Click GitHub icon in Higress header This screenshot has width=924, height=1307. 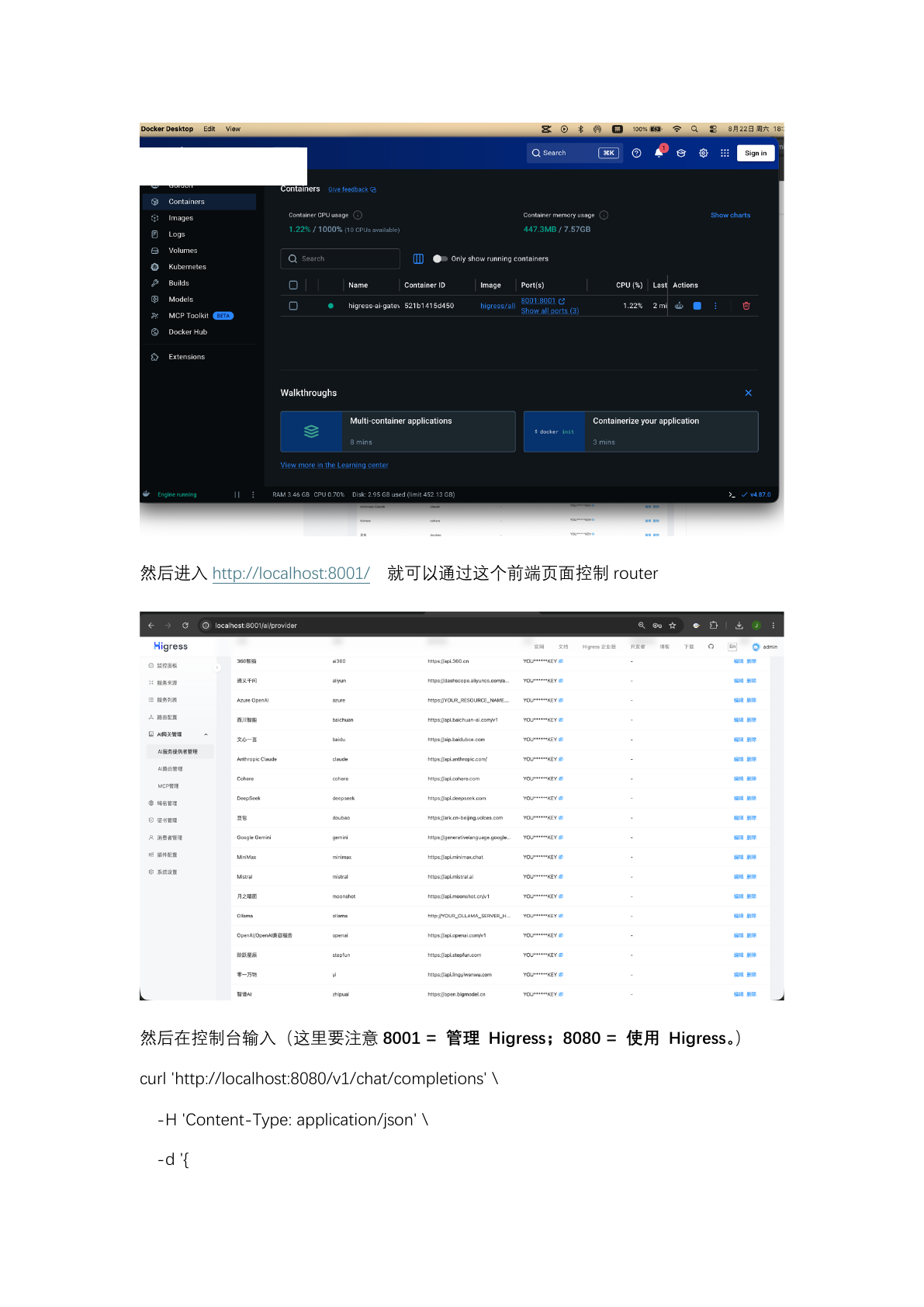click(x=711, y=647)
